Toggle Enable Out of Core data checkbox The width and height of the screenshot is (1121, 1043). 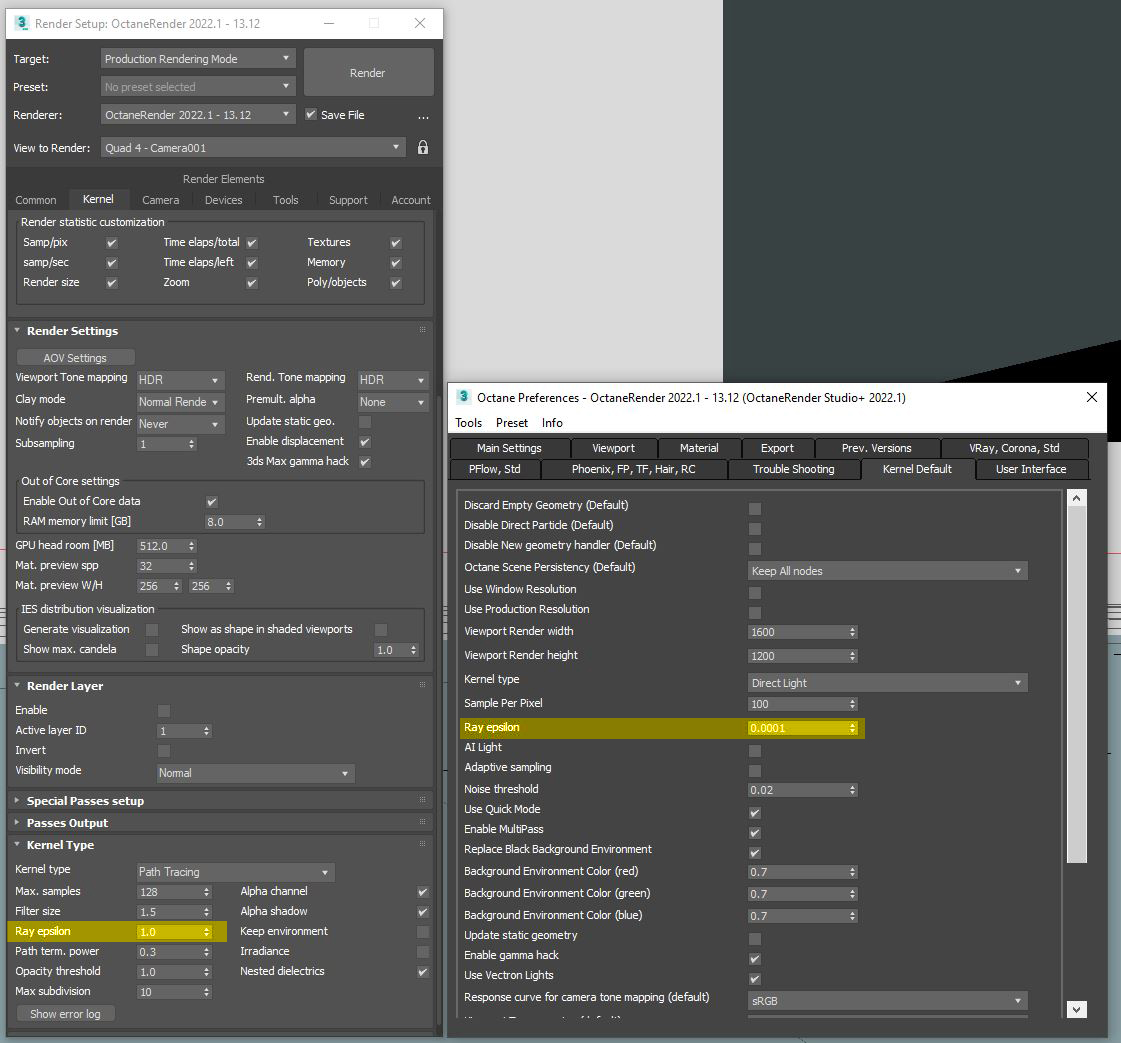212,502
